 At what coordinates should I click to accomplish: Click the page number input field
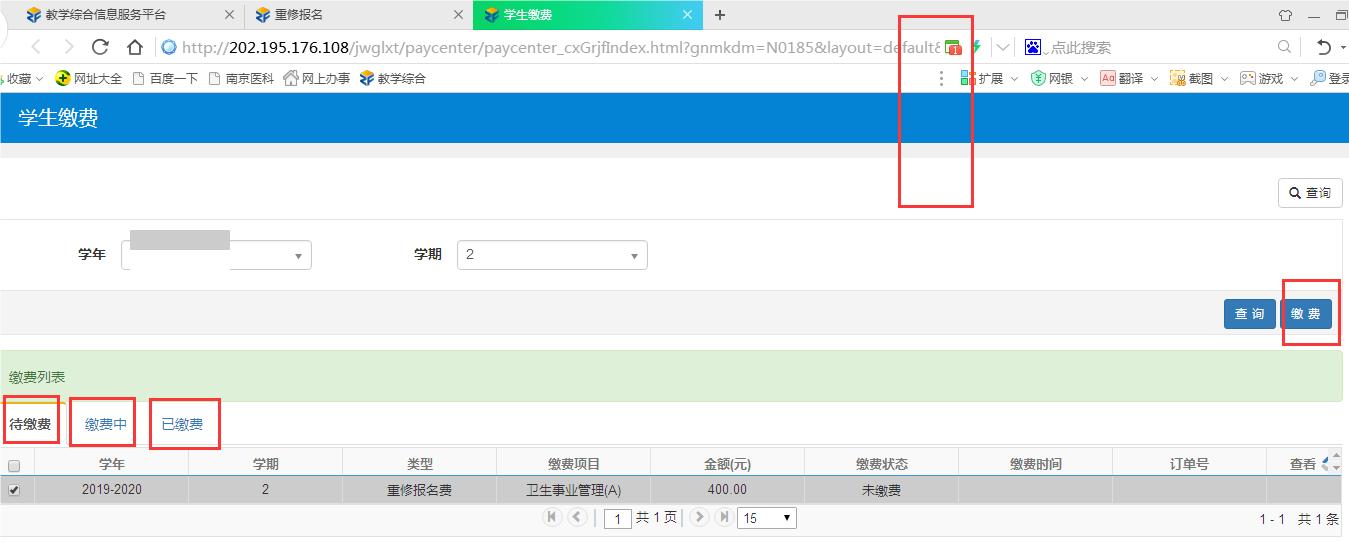pos(618,519)
